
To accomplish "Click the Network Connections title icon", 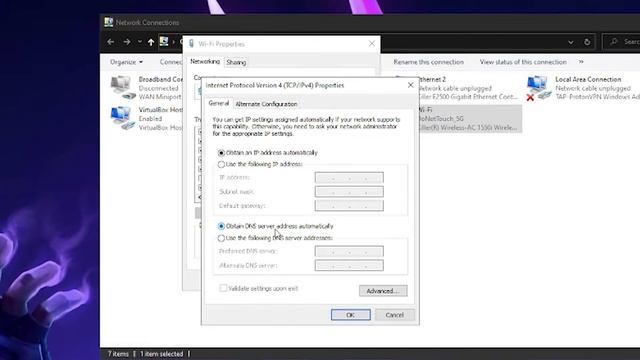I will tap(108, 22).
